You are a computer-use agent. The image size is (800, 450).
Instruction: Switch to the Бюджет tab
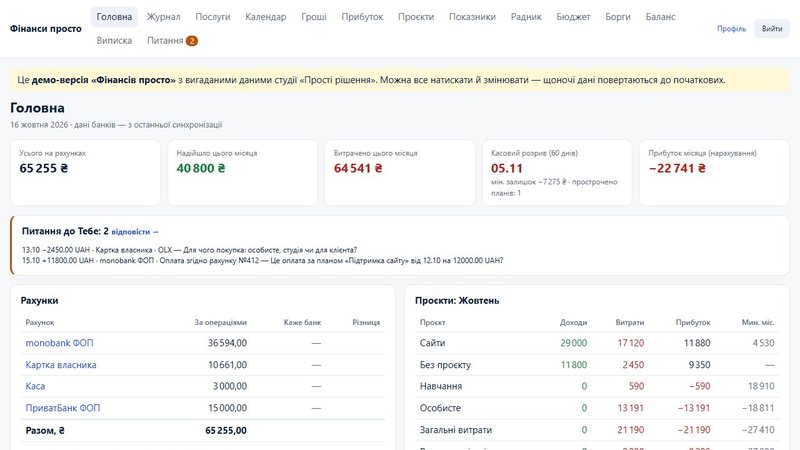coord(573,17)
